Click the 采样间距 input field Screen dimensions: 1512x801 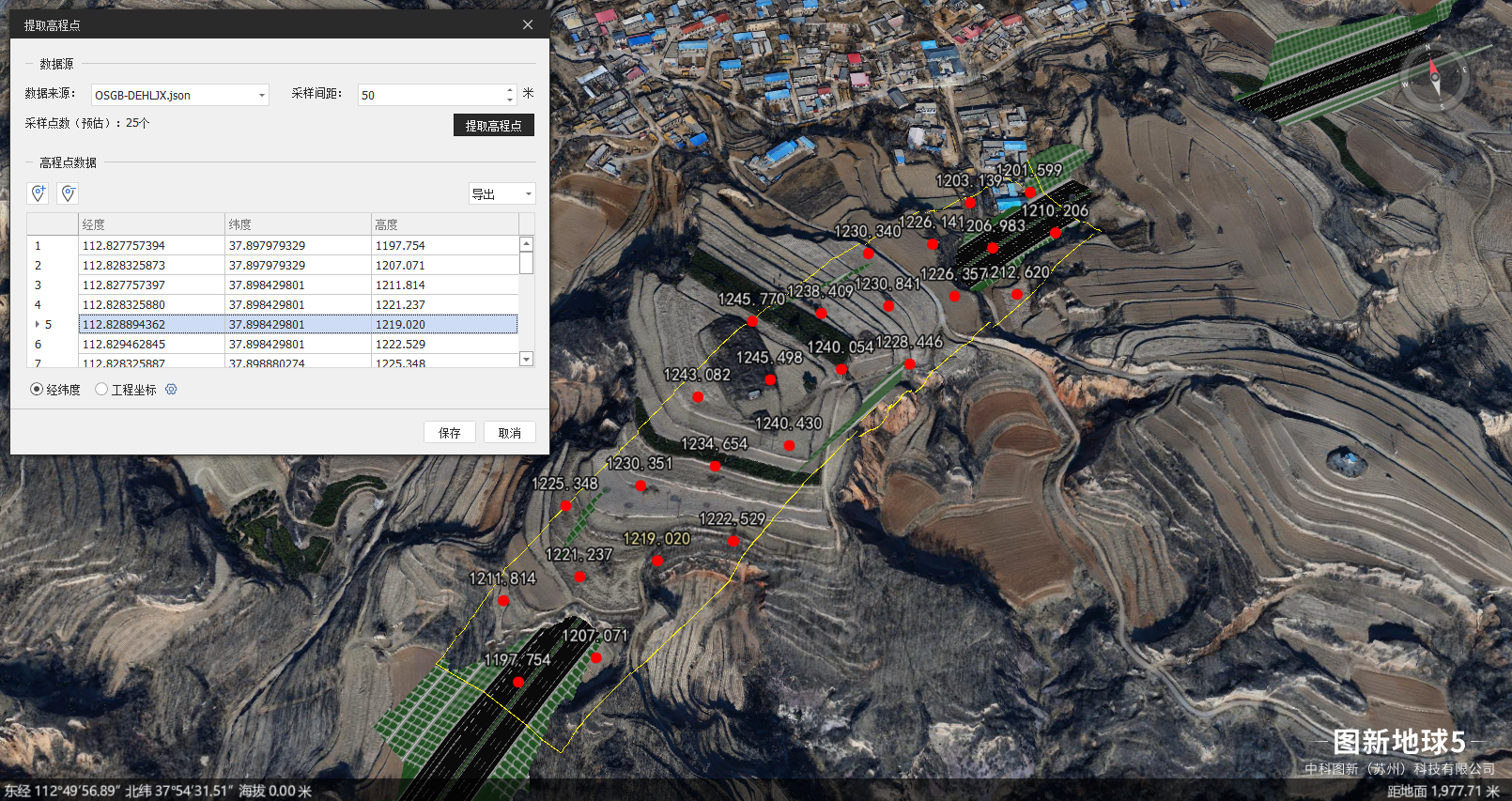430,96
